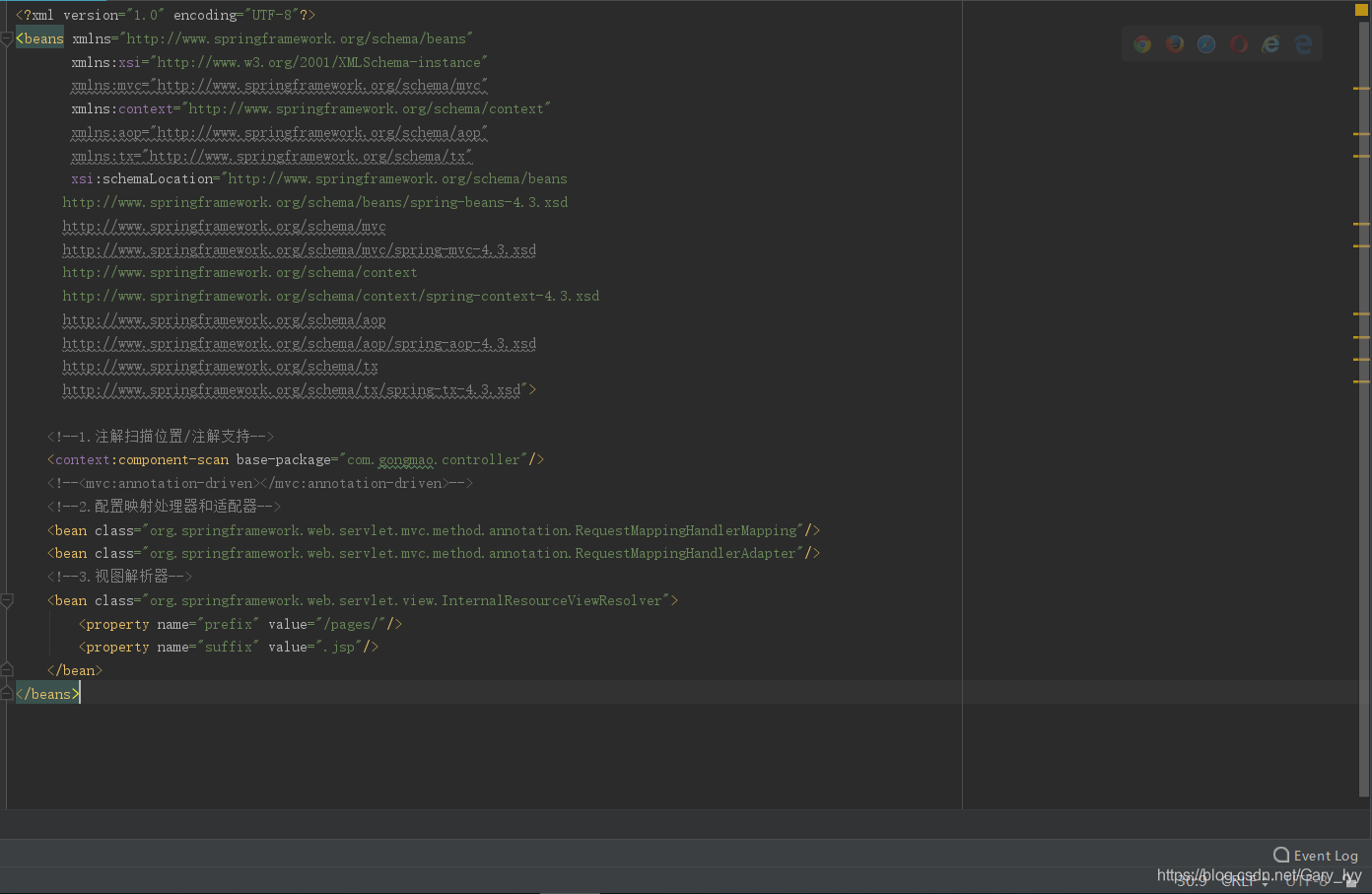Click the editor vertical scrollbar
The image size is (1372, 894).
[x=1364, y=409]
